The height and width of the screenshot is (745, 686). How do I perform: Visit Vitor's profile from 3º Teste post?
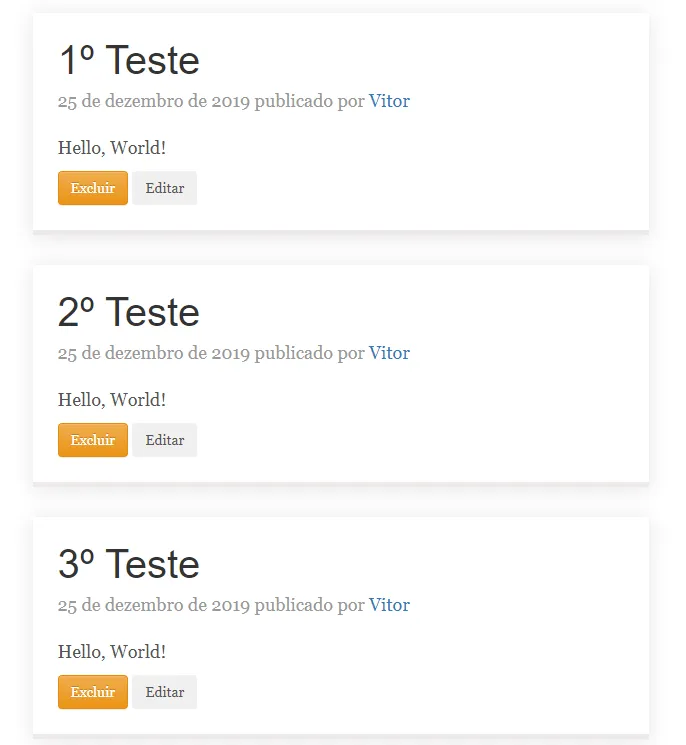[389, 605]
